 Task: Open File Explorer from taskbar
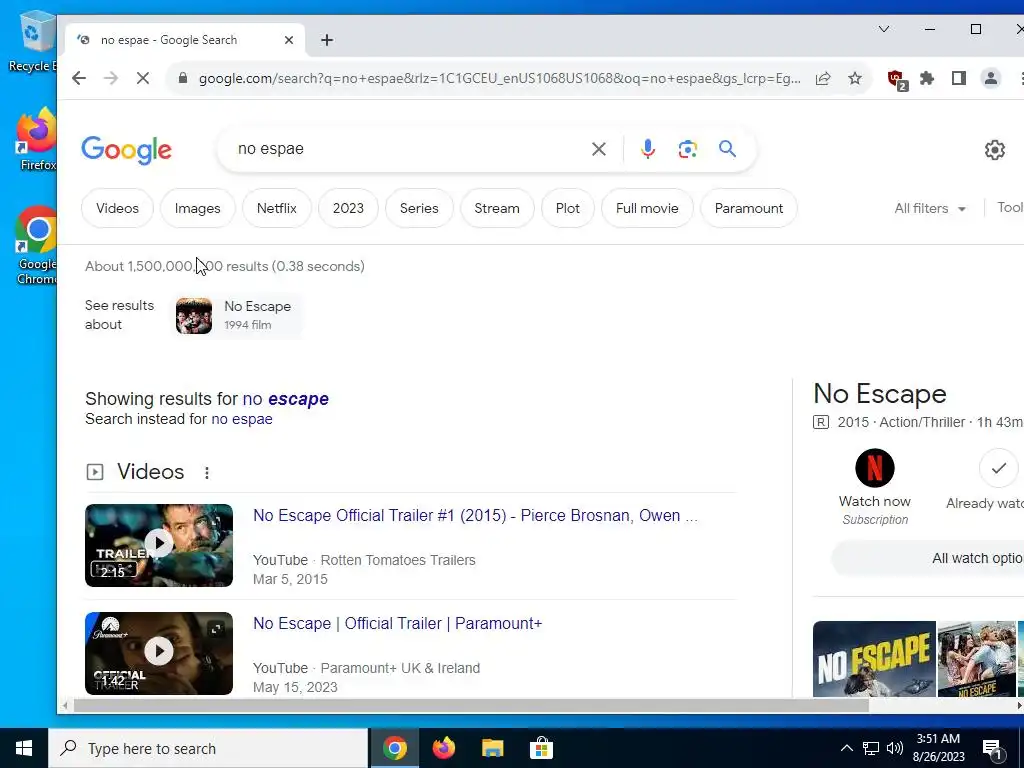pos(492,748)
